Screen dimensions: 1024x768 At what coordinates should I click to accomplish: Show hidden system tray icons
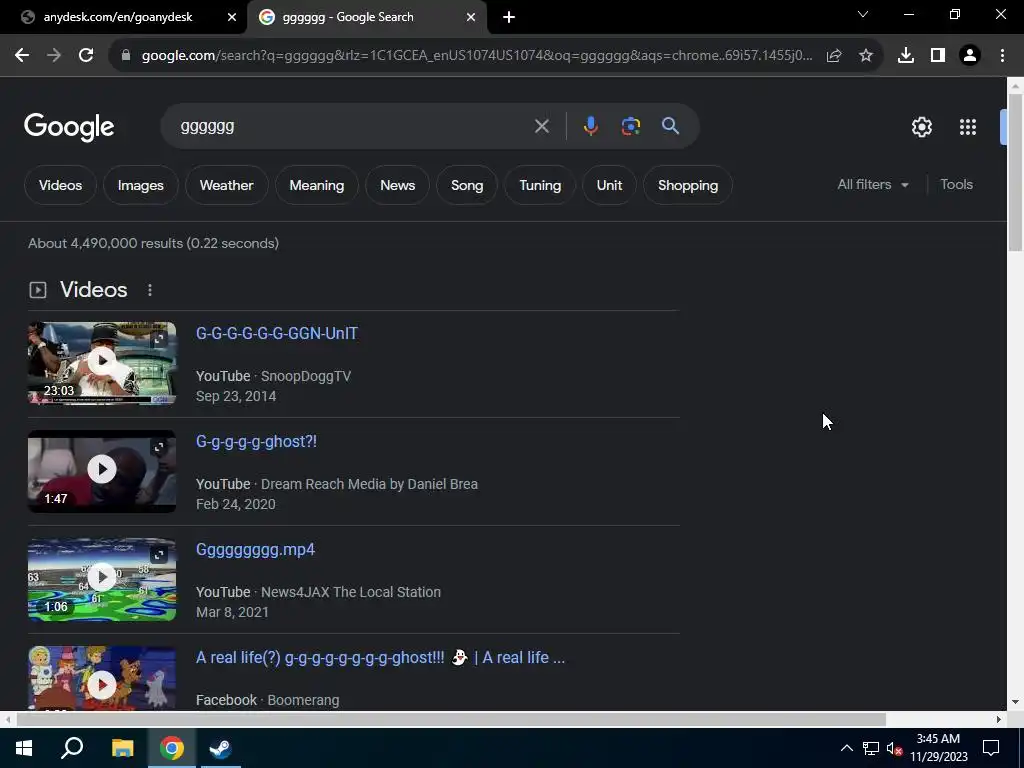point(846,748)
